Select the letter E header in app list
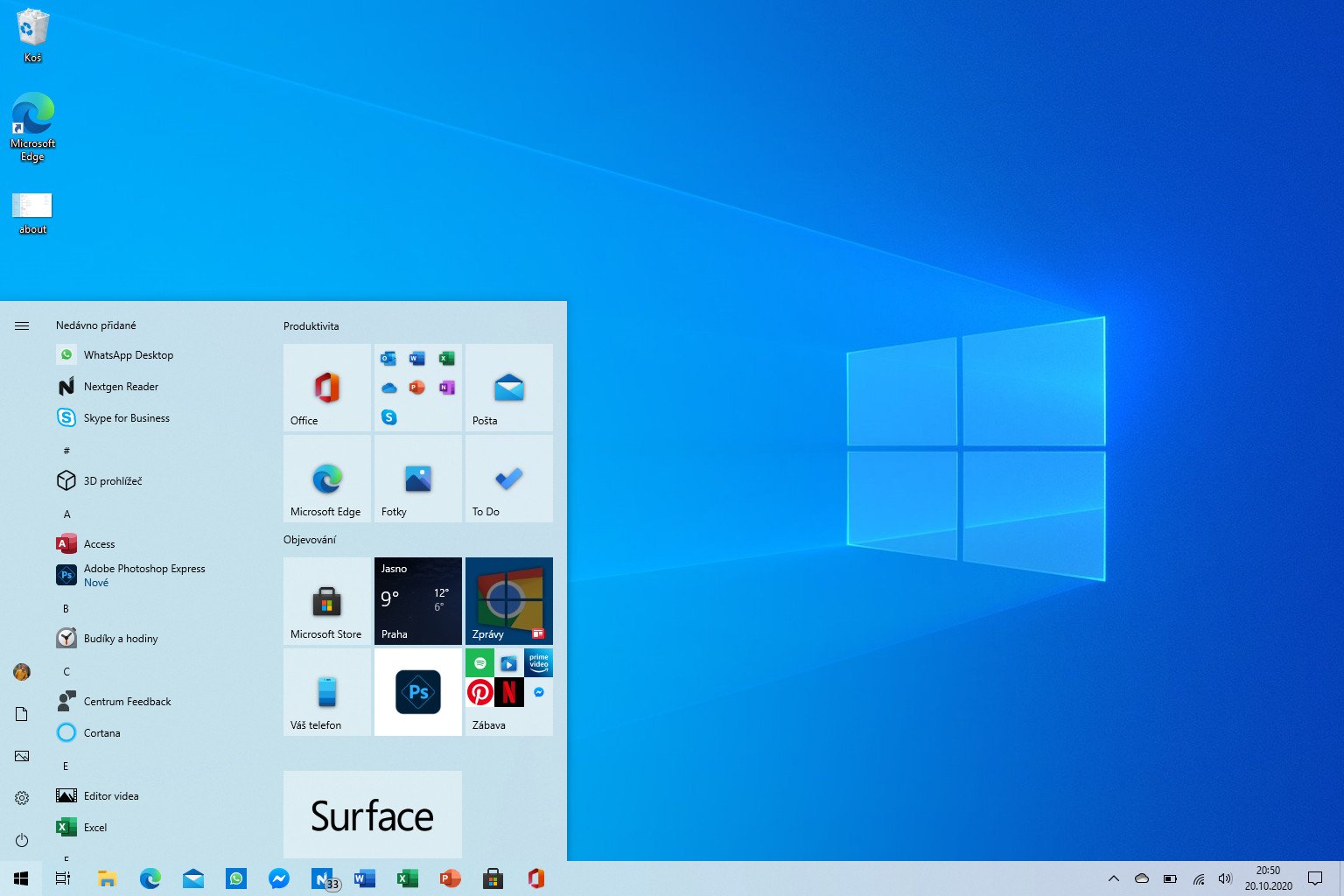The image size is (1344, 896). [x=66, y=766]
